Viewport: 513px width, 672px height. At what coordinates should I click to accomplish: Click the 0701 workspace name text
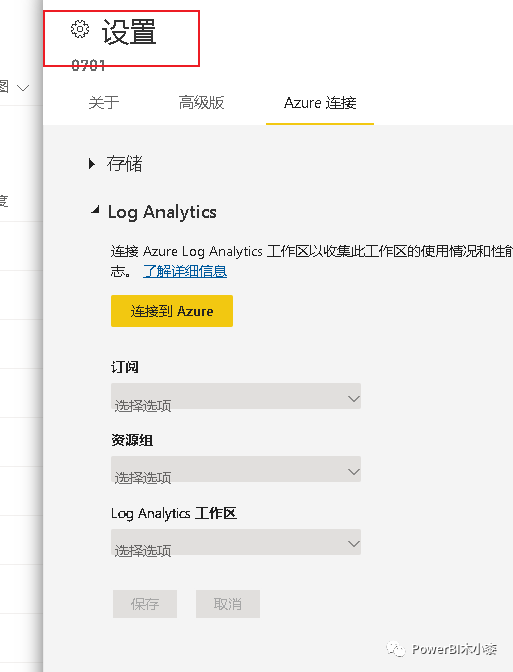88,65
